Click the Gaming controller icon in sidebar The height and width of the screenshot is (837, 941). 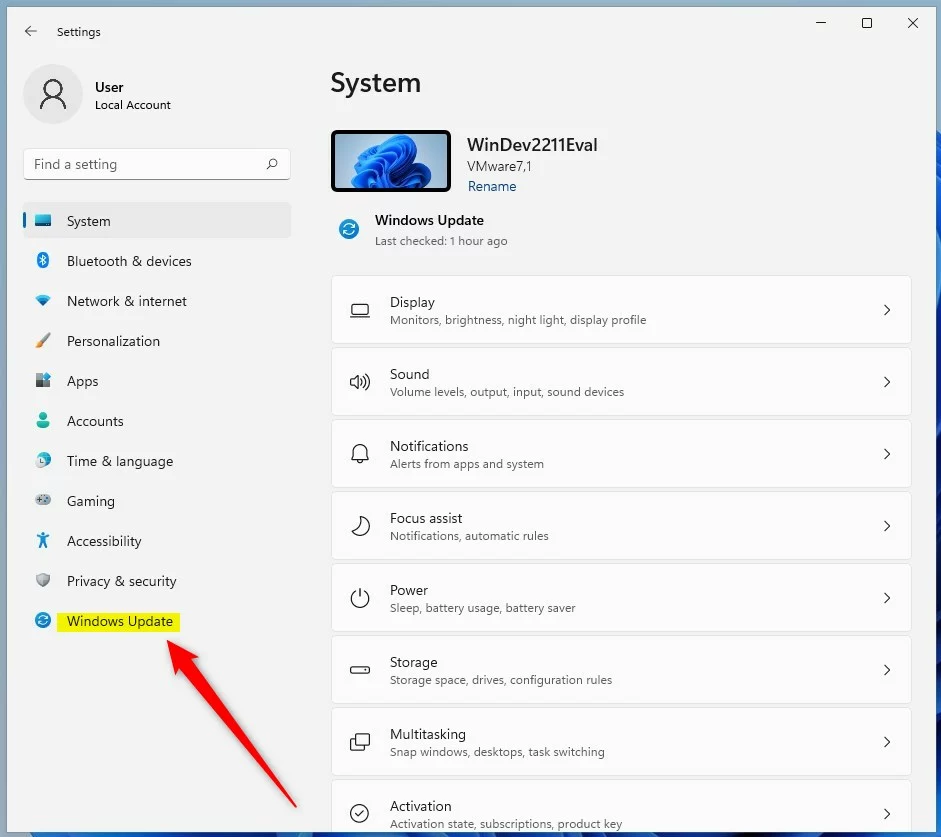pos(43,501)
